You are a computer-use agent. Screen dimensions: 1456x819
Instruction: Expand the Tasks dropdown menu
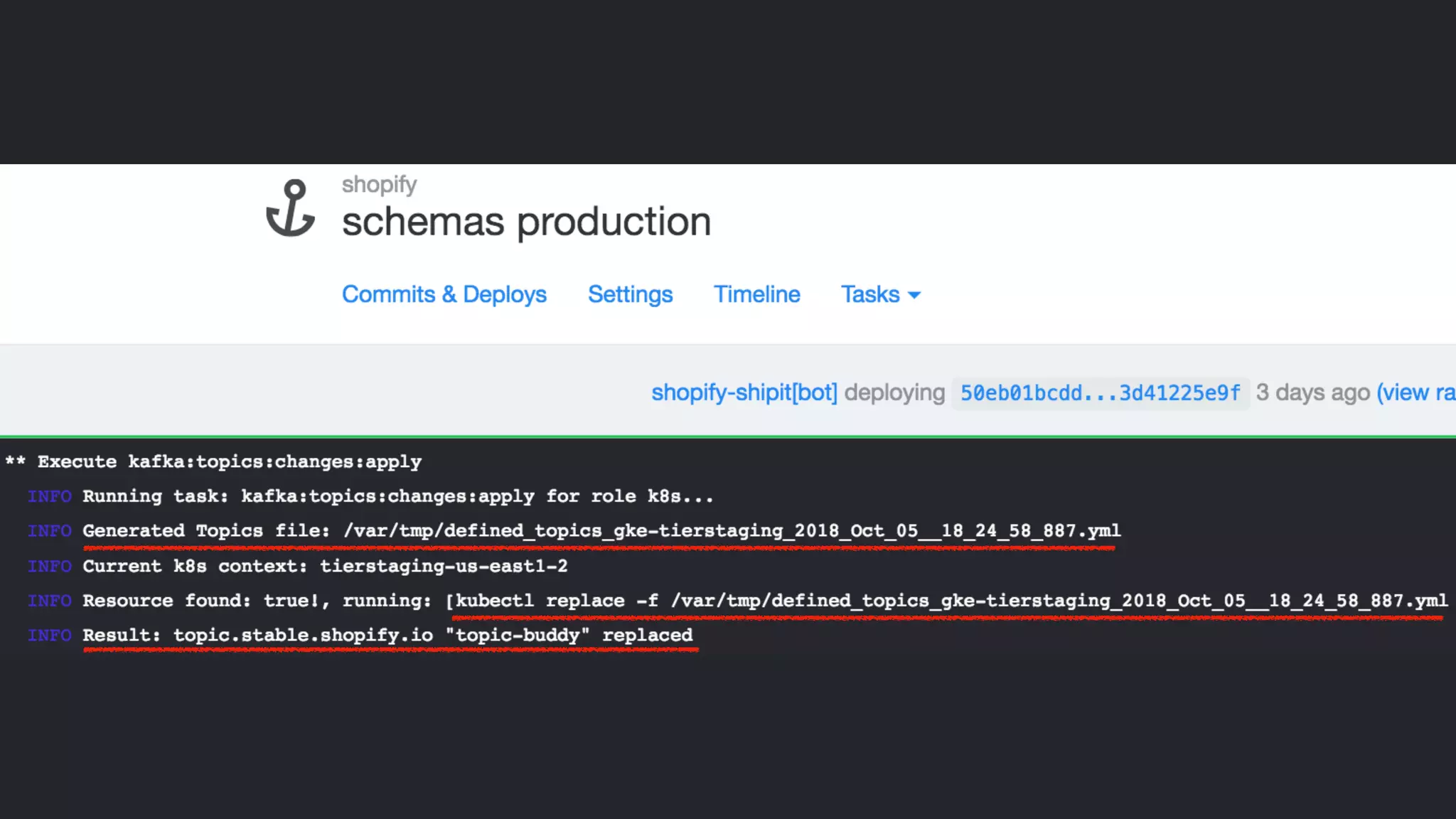[x=880, y=294]
